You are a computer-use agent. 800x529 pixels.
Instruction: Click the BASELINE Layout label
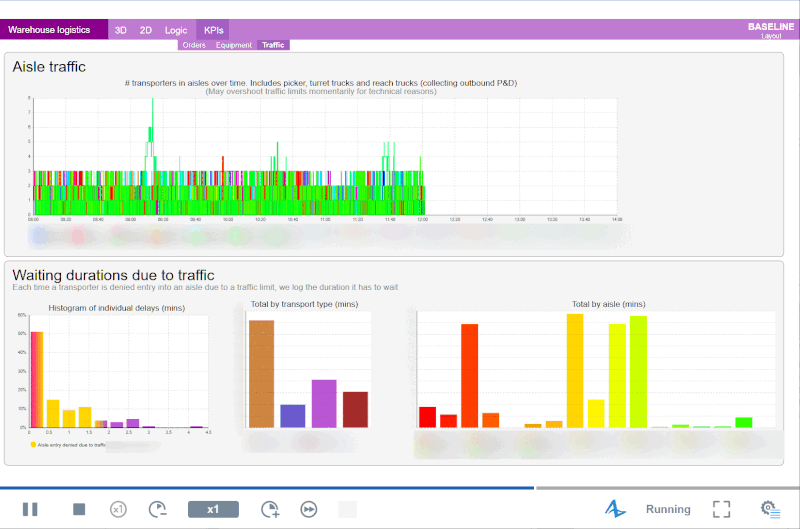(770, 30)
